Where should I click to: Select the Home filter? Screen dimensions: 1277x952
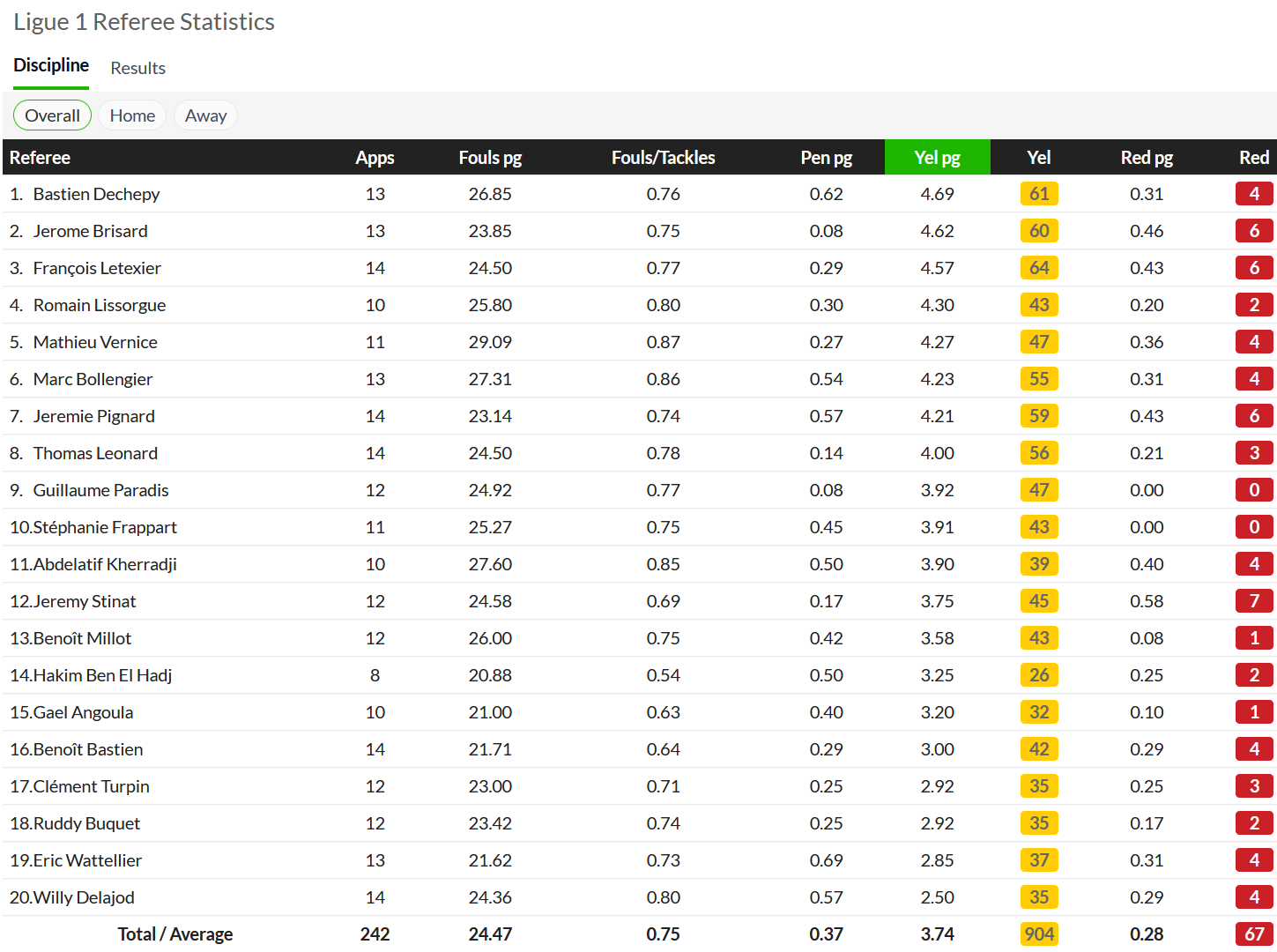[x=132, y=115]
